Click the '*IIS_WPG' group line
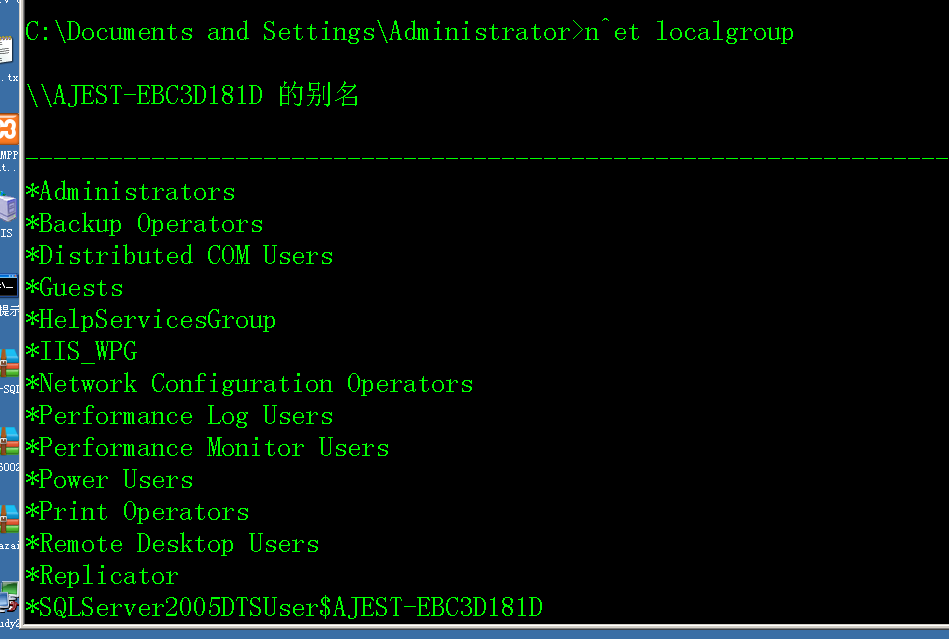This screenshot has height=639, width=949. [82, 352]
